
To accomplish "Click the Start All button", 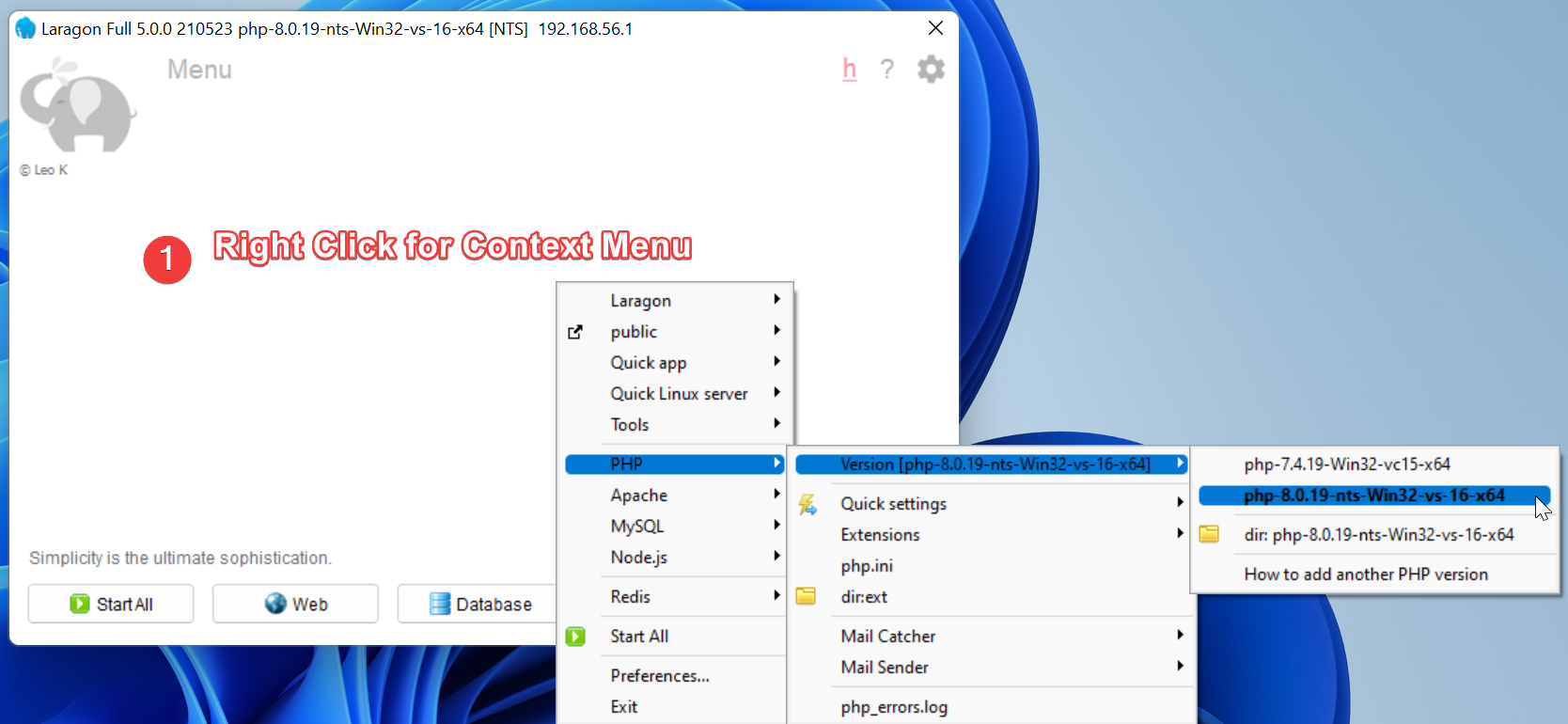I will (x=111, y=604).
